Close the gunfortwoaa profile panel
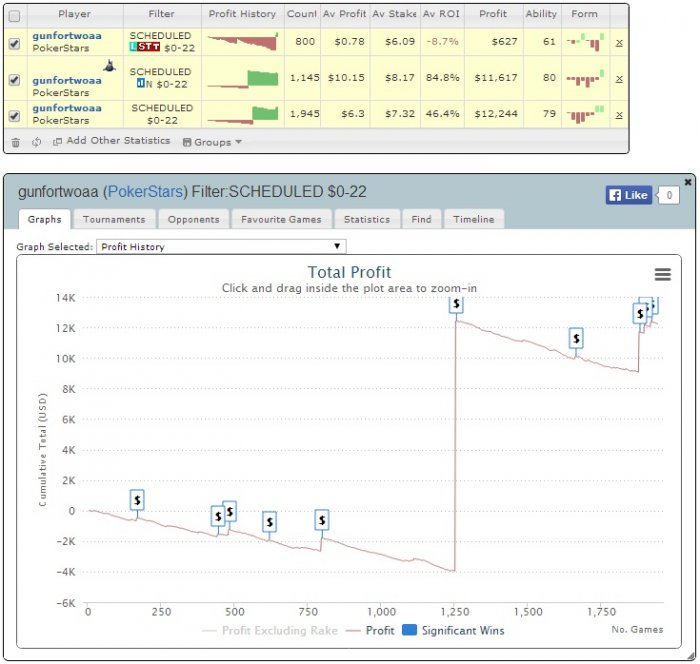The height and width of the screenshot is (664, 700). (x=688, y=182)
